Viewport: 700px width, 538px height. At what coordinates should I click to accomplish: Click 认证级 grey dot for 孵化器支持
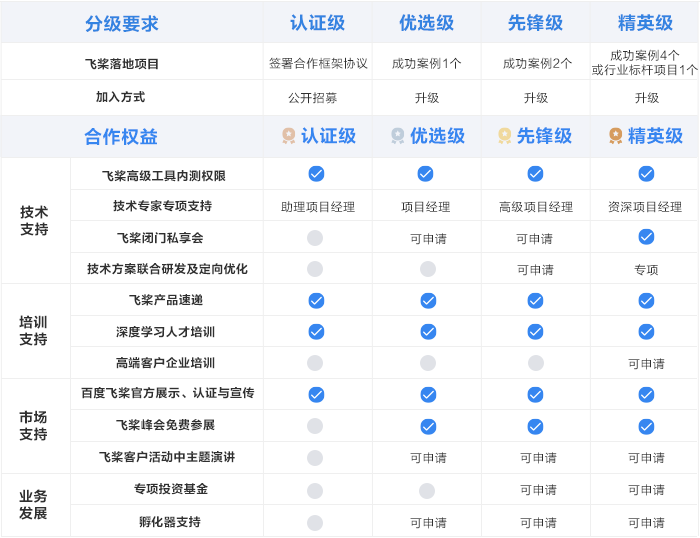pos(315,523)
